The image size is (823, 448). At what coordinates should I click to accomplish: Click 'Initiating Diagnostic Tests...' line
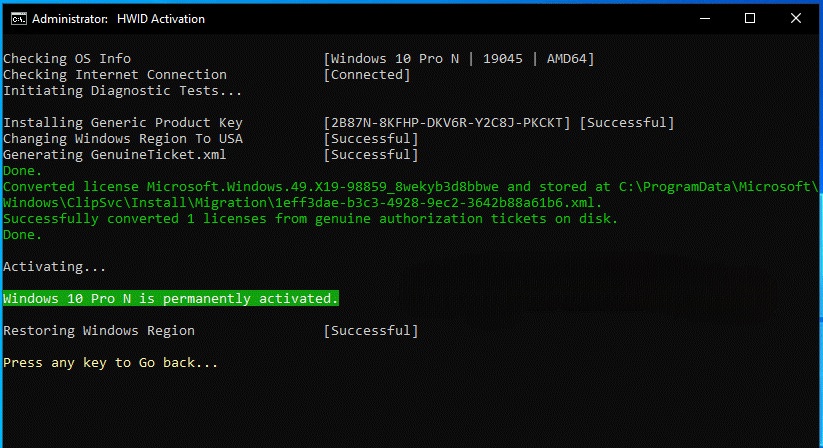tap(122, 91)
